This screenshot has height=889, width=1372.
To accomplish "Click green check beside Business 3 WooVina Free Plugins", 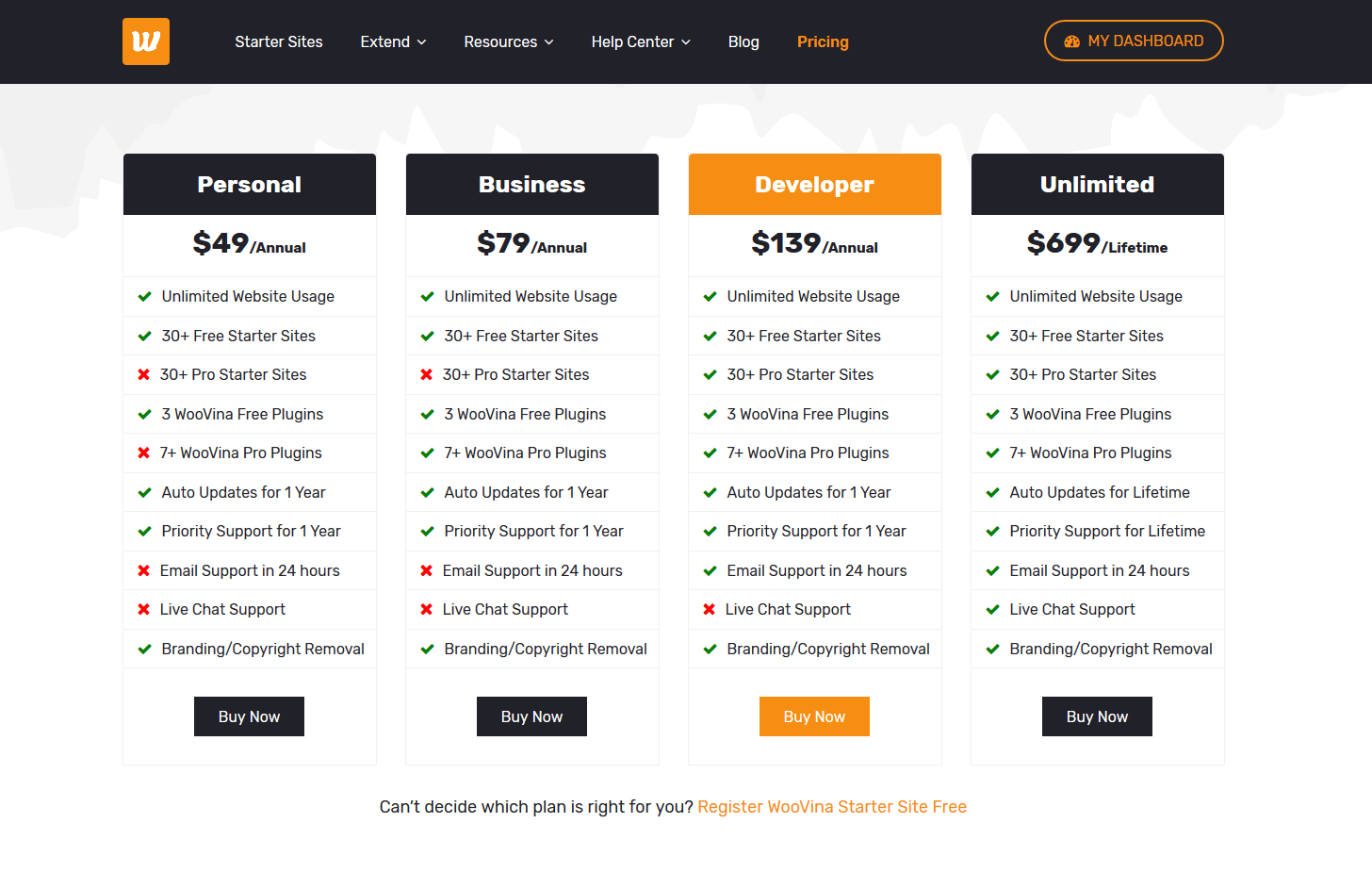I will click(428, 414).
